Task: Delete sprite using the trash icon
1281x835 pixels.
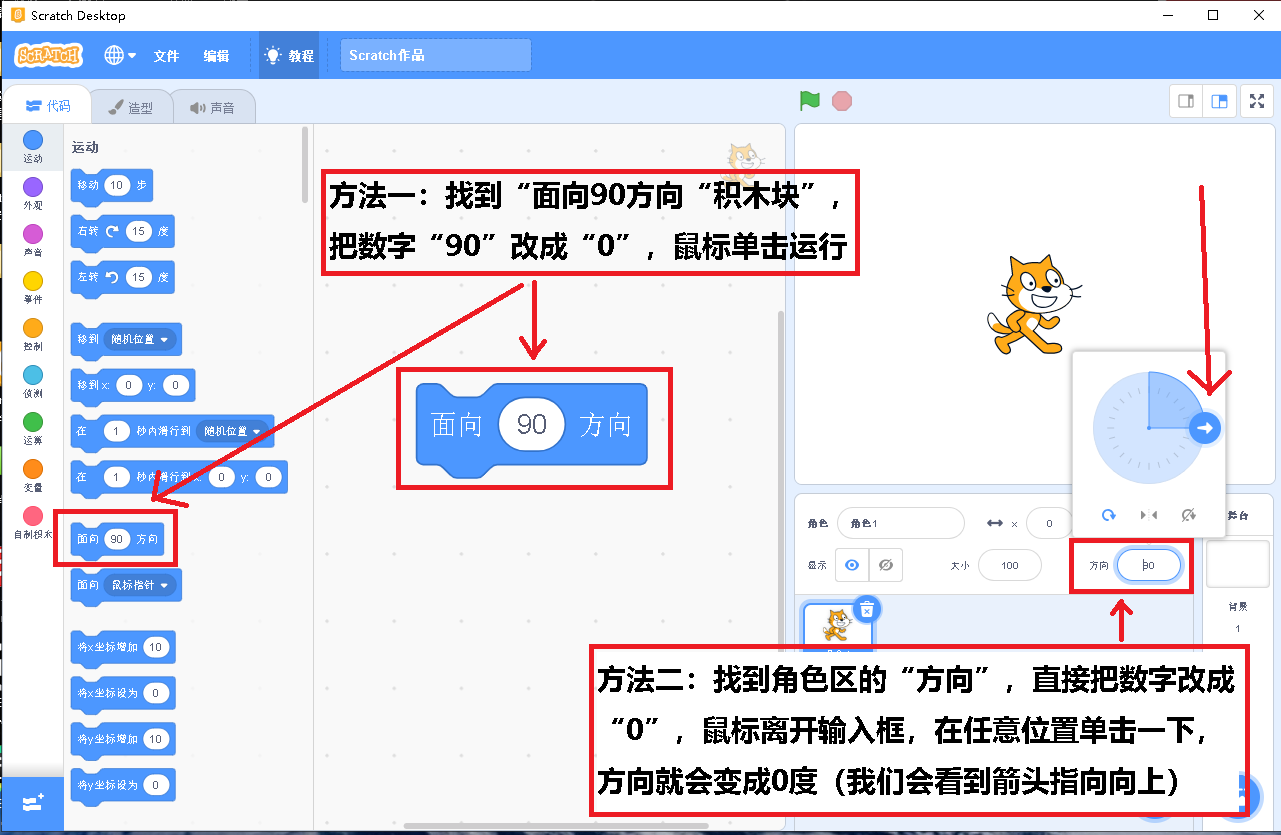Action: [x=867, y=608]
